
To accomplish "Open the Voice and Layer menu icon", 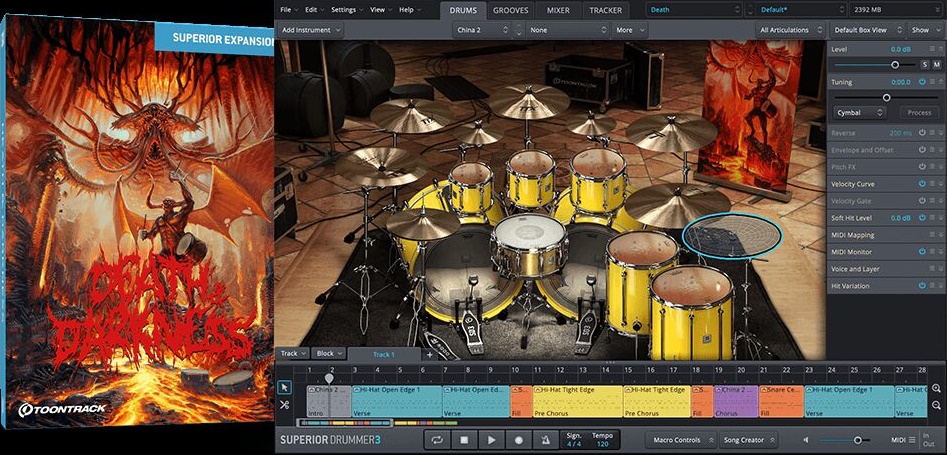I will 932,269.
